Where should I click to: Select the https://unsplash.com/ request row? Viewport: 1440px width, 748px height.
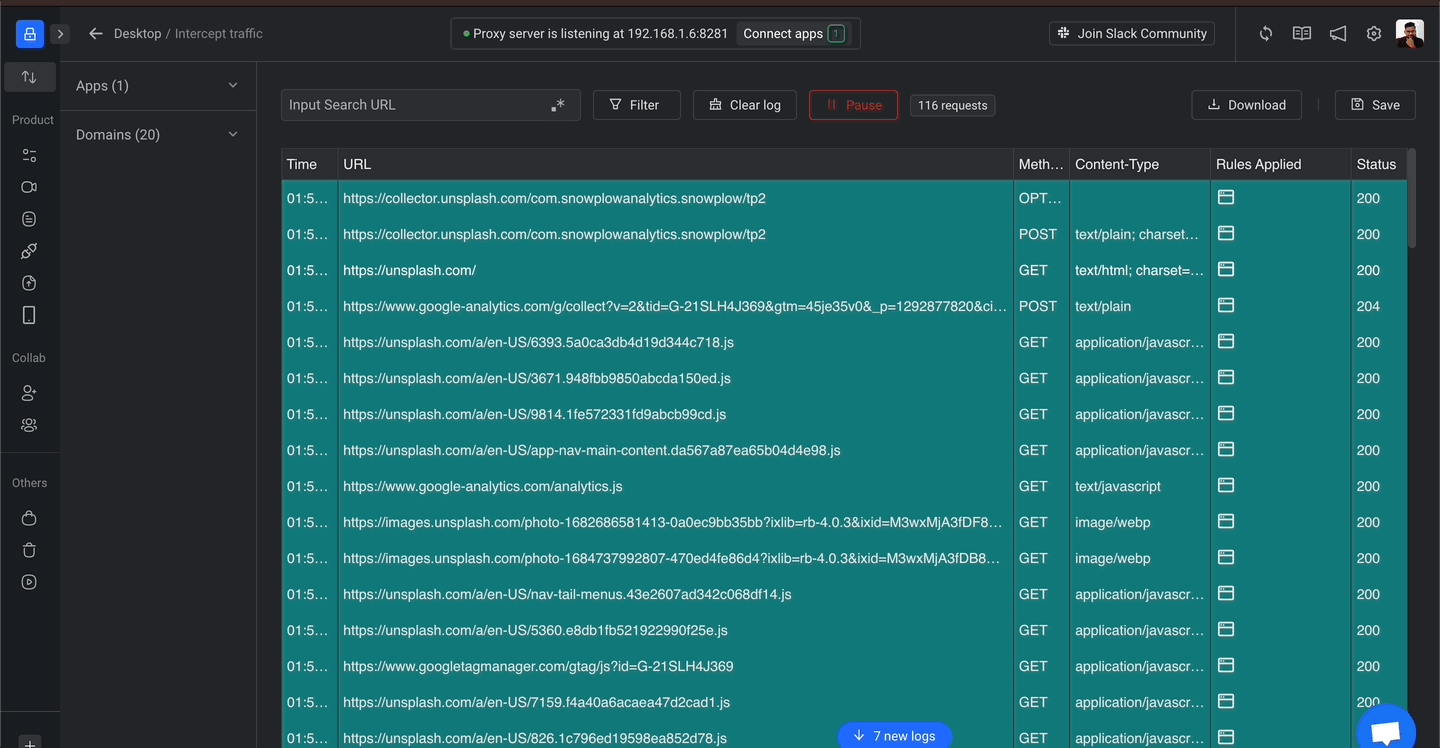[844, 270]
